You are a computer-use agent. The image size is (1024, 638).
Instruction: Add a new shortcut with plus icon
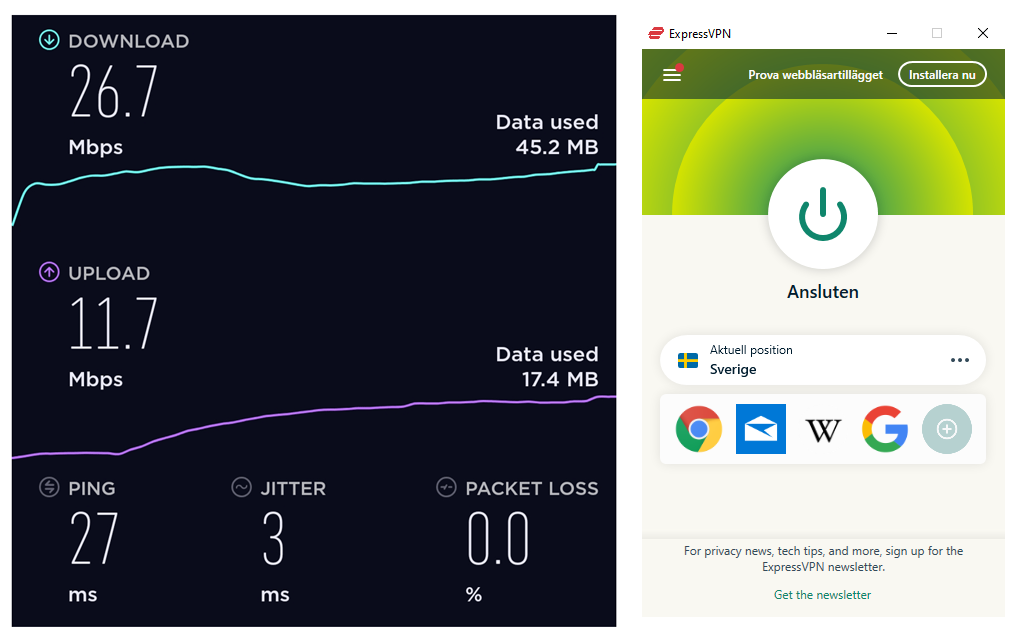[947, 429]
